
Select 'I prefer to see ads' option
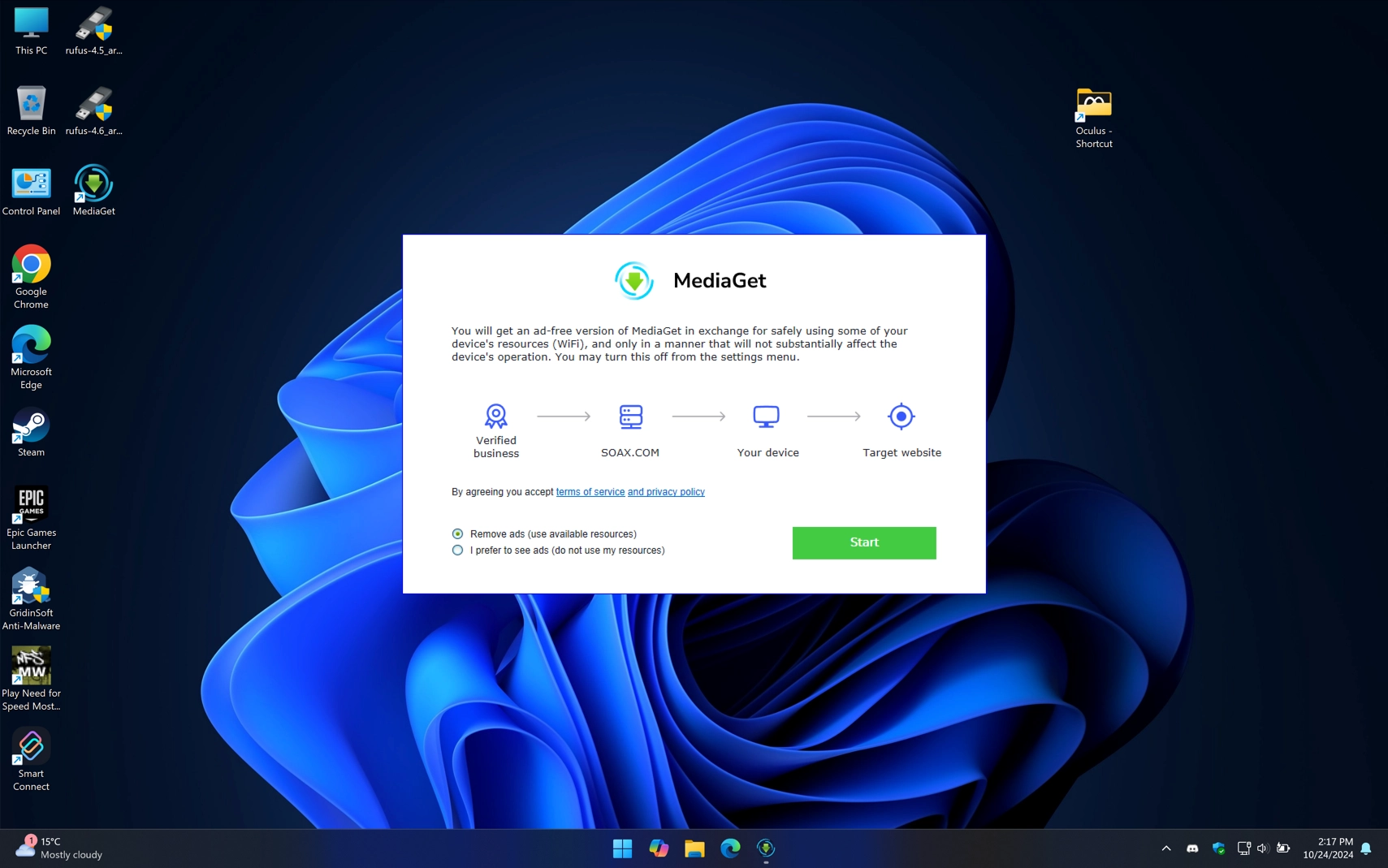[457, 550]
